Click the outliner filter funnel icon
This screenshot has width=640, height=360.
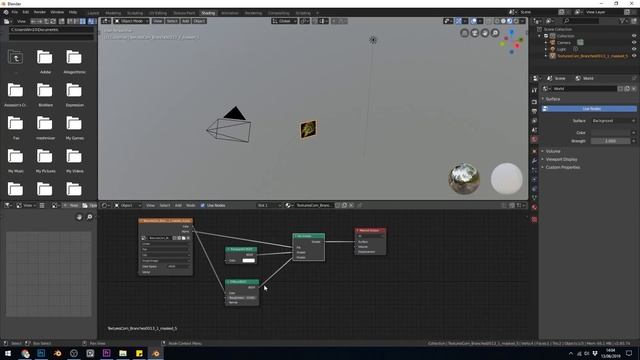(623, 21)
